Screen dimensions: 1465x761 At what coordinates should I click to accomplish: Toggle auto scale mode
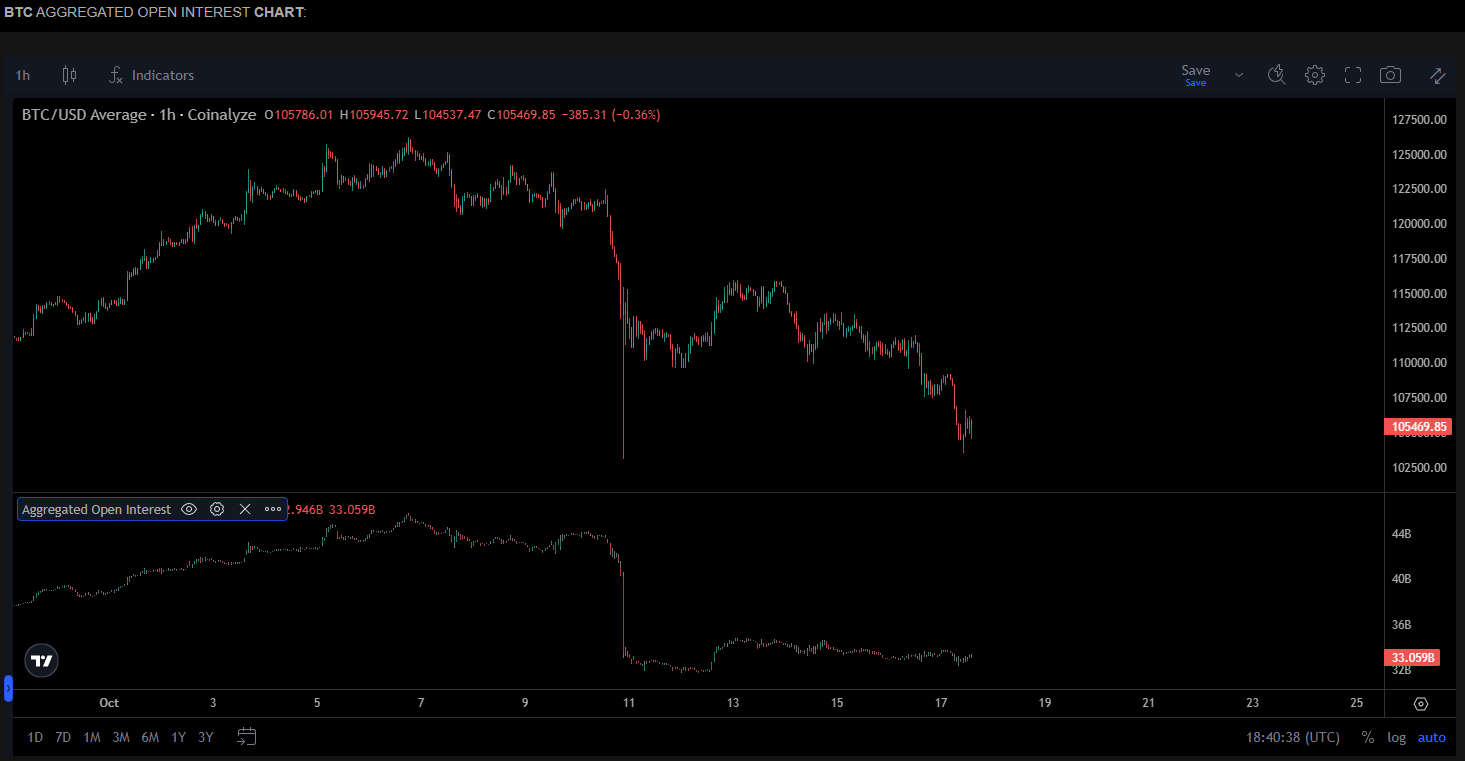[x=1431, y=737]
